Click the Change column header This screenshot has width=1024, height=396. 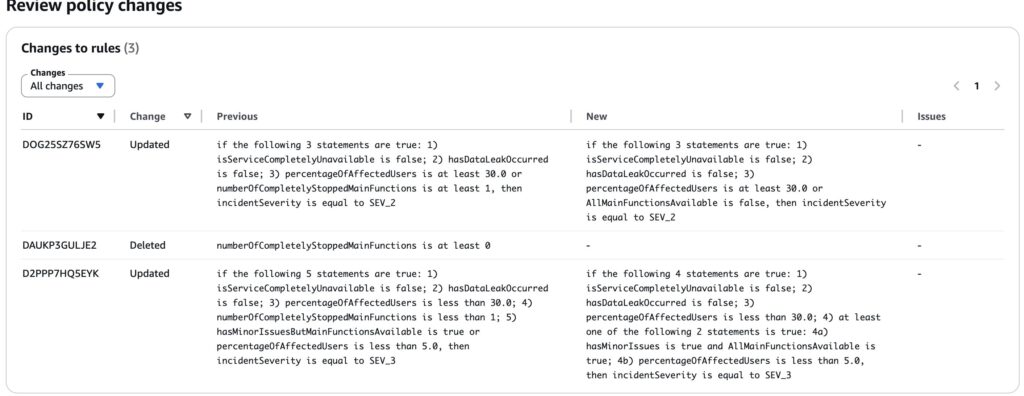pos(148,116)
